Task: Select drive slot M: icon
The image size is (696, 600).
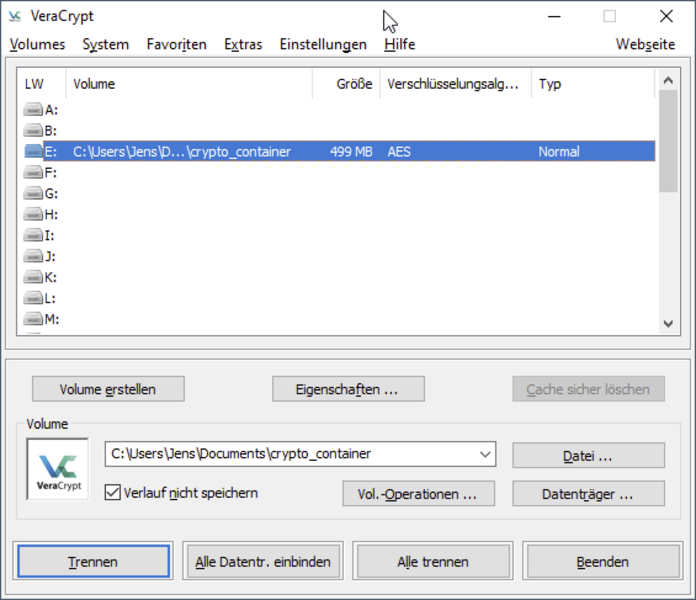Action: (x=34, y=319)
